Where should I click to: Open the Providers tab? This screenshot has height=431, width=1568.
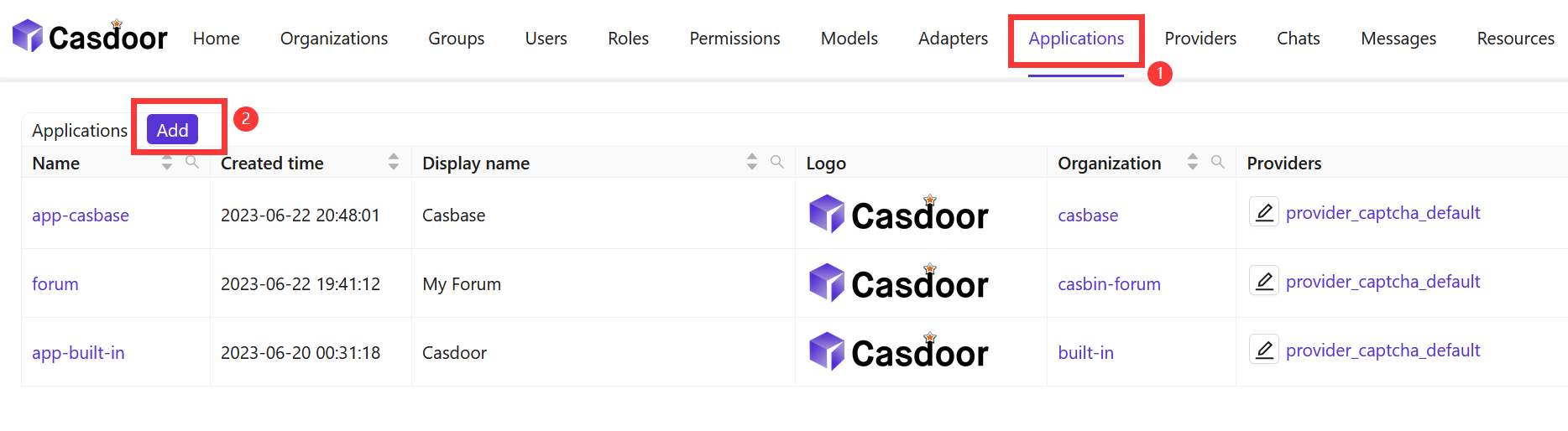tap(1200, 39)
